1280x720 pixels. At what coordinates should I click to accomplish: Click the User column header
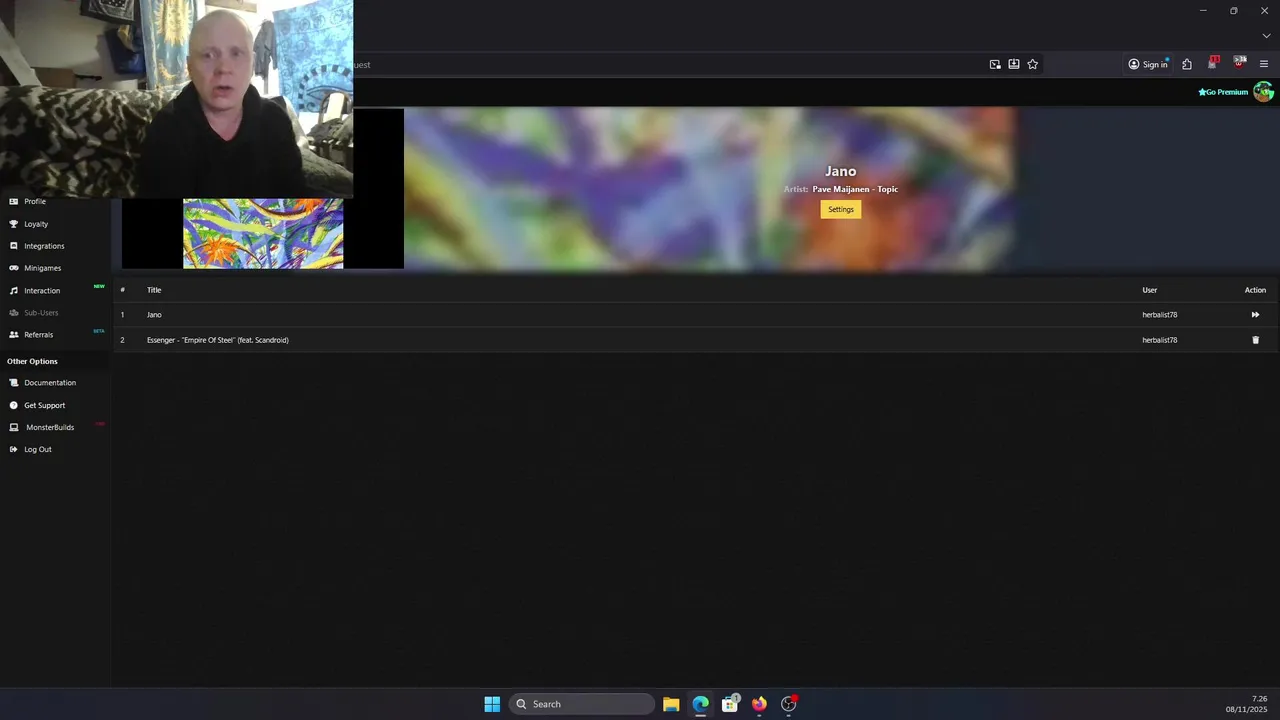pyautogui.click(x=1150, y=290)
